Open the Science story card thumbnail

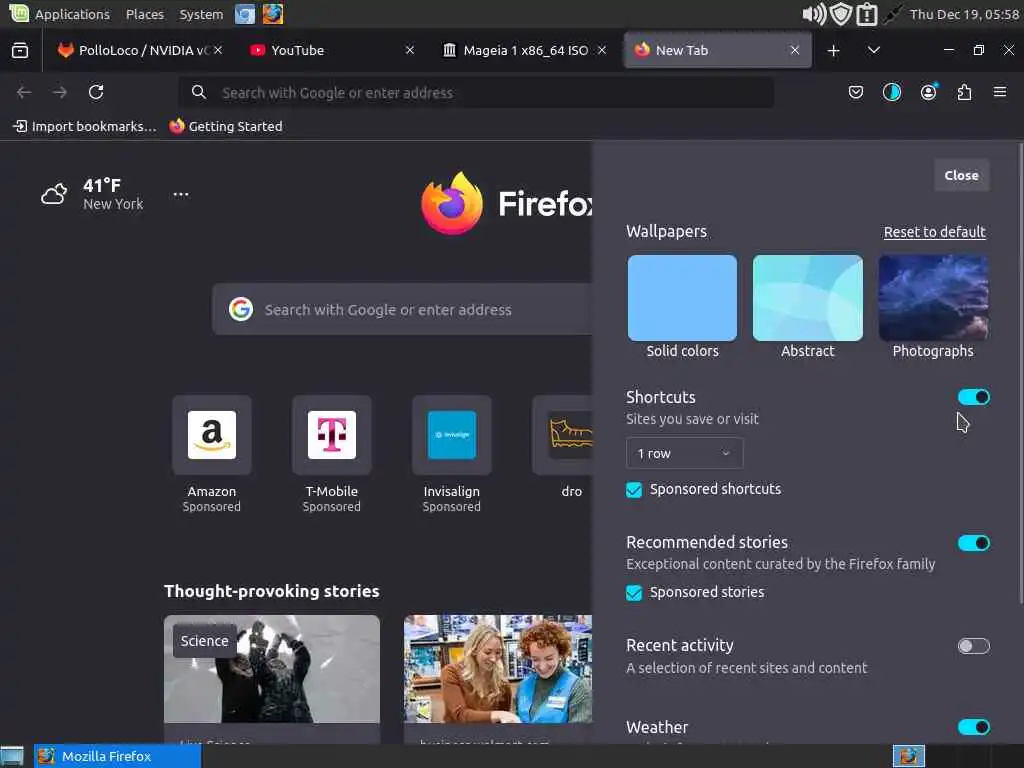click(x=272, y=669)
